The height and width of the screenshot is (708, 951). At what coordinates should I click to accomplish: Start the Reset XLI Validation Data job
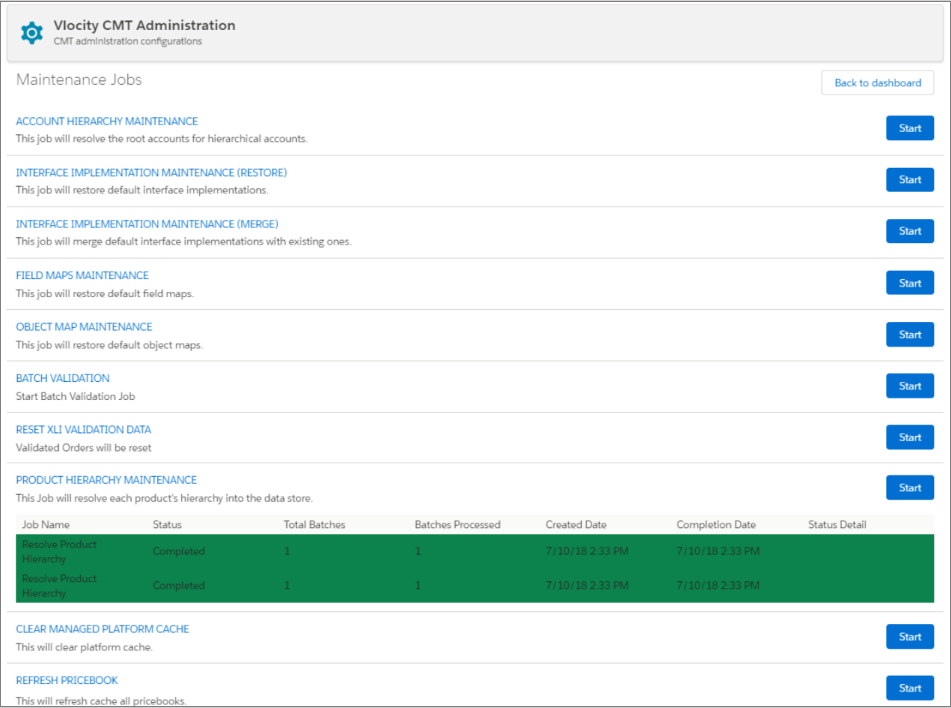tap(910, 437)
